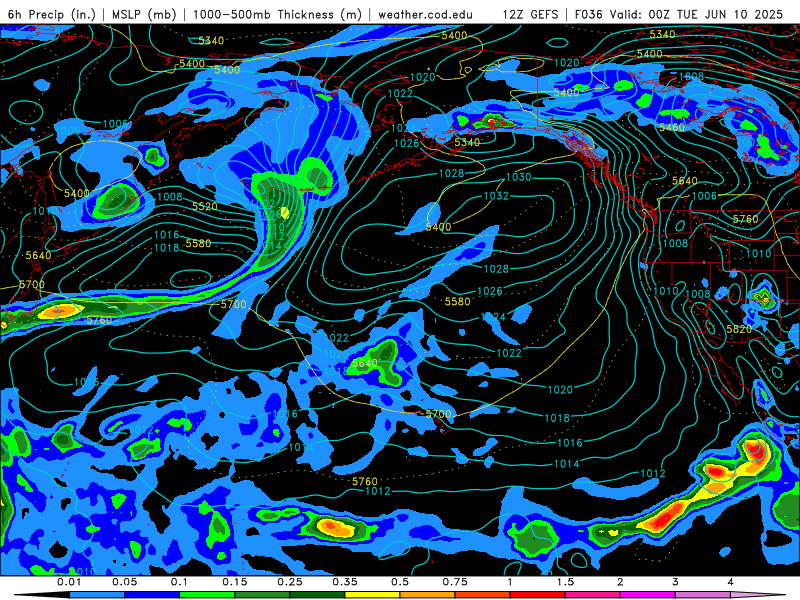This screenshot has width=800, height=600.
Task: Select the 1030 isobar label
Action: (518, 177)
